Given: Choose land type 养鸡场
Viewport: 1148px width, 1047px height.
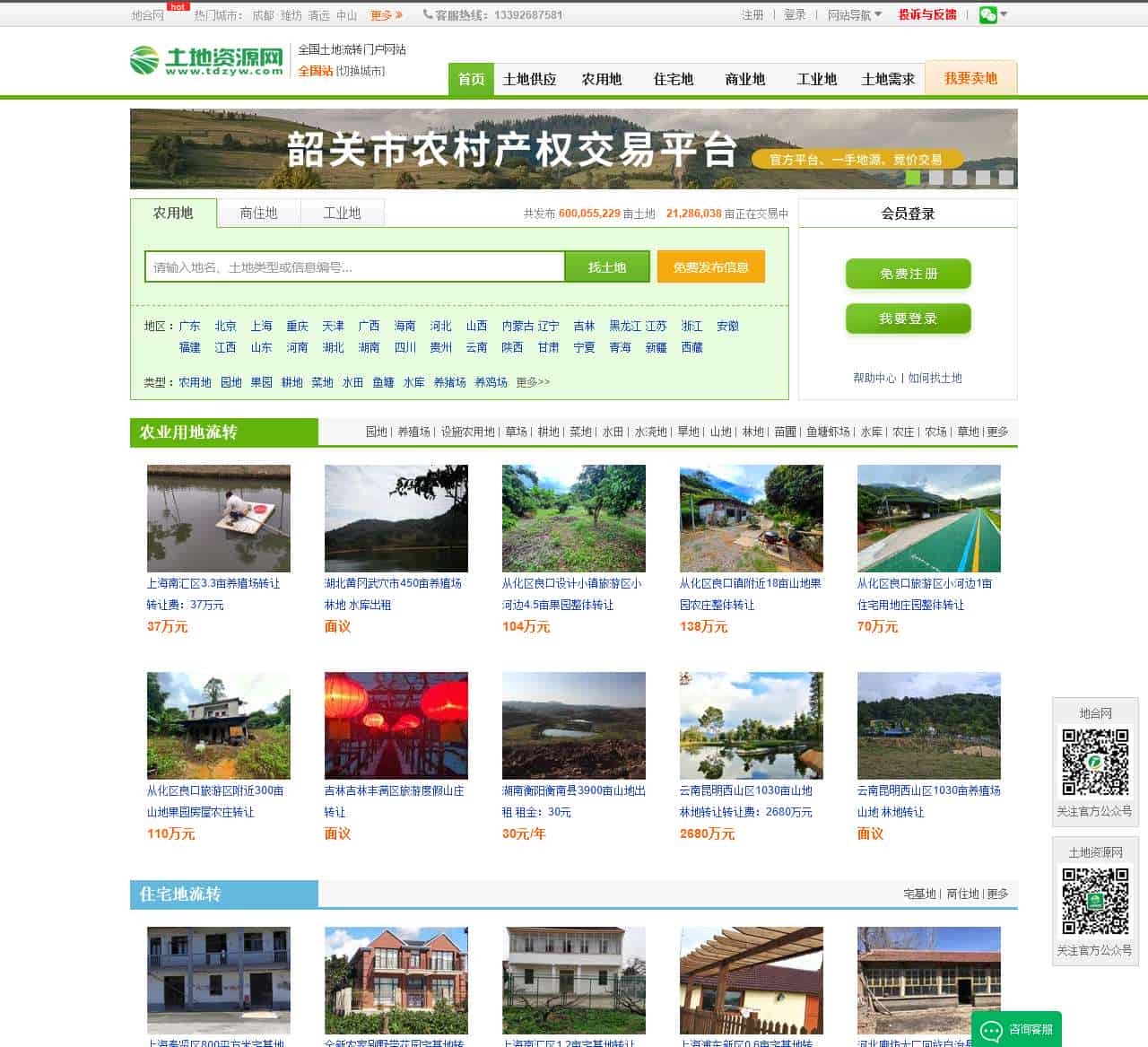Looking at the screenshot, I should (491, 382).
